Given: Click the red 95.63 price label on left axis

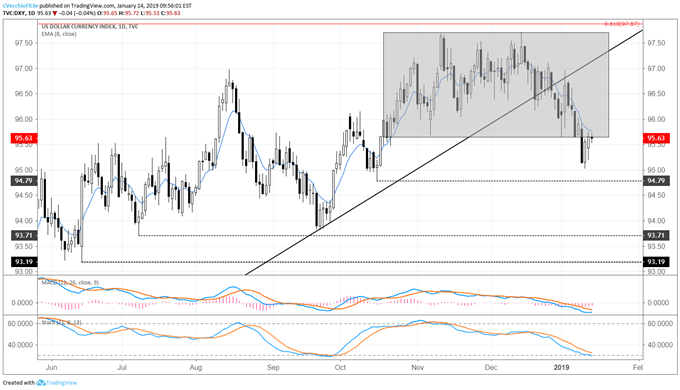Looking at the screenshot, I should click(24, 138).
